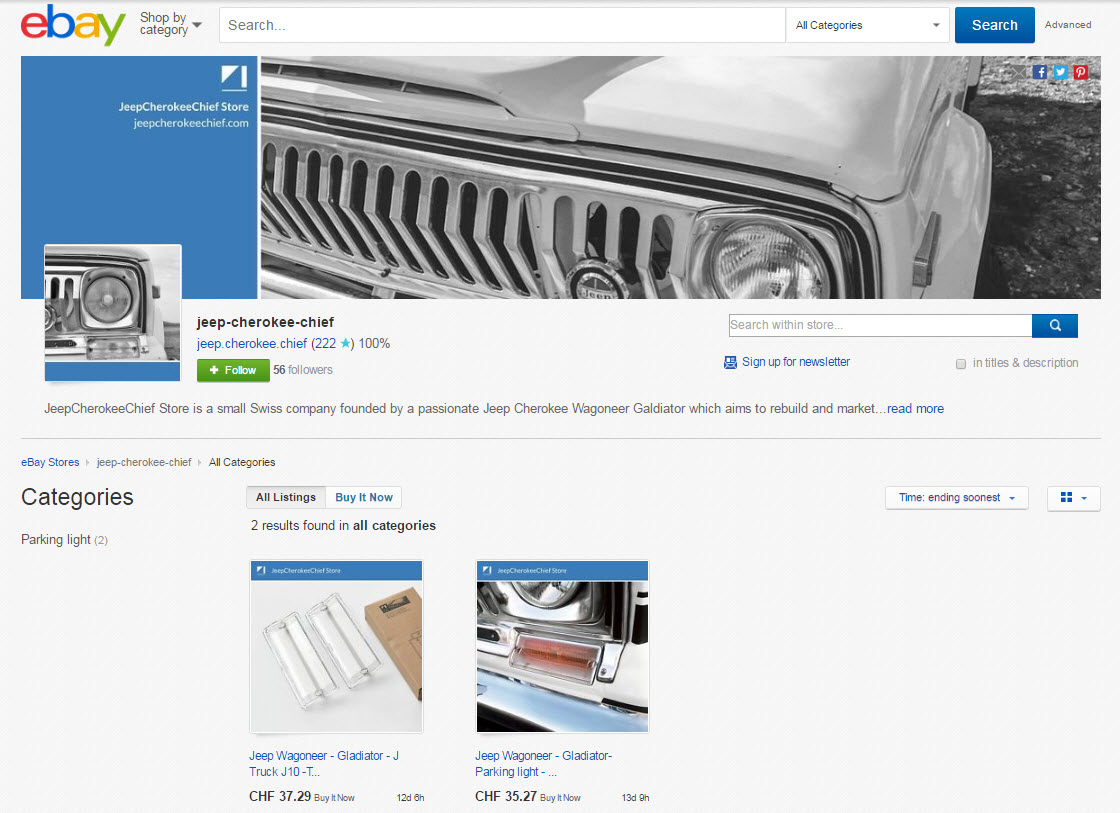
Task: Switch to the Buy It Now tab
Action: (364, 497)
